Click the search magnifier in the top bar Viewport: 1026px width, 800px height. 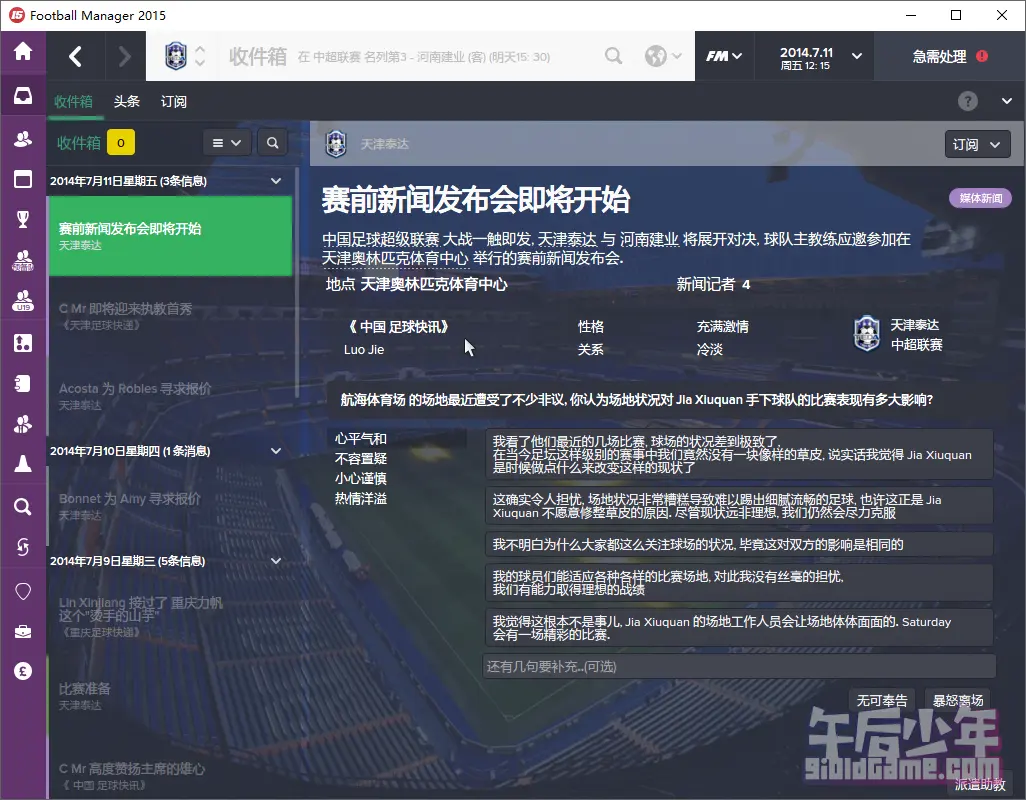(x=613, y=56)
